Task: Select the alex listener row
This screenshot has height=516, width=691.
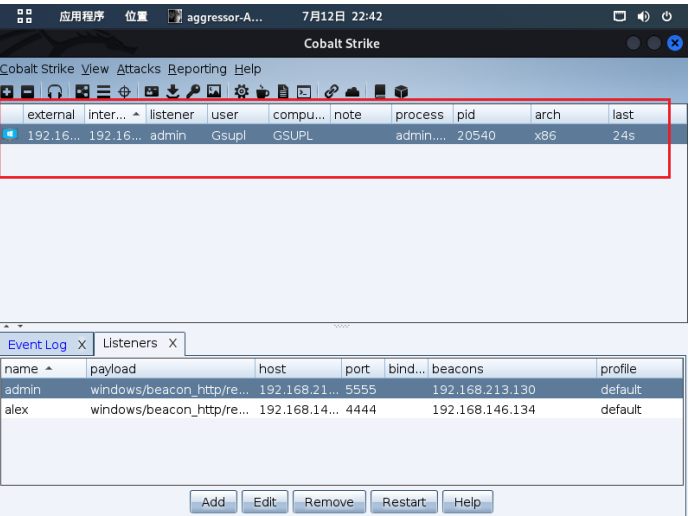Action: (342, 409)
